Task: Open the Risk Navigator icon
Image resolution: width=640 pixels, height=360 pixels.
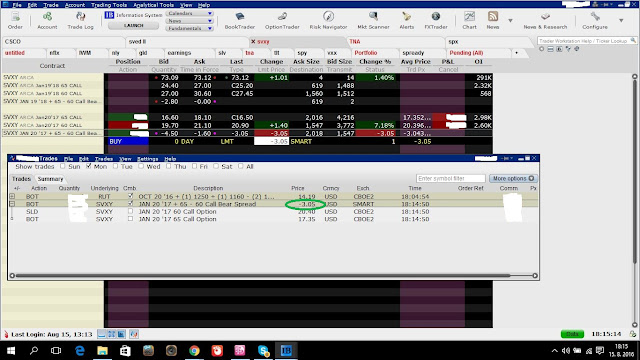Action: [x=328, y=21]
